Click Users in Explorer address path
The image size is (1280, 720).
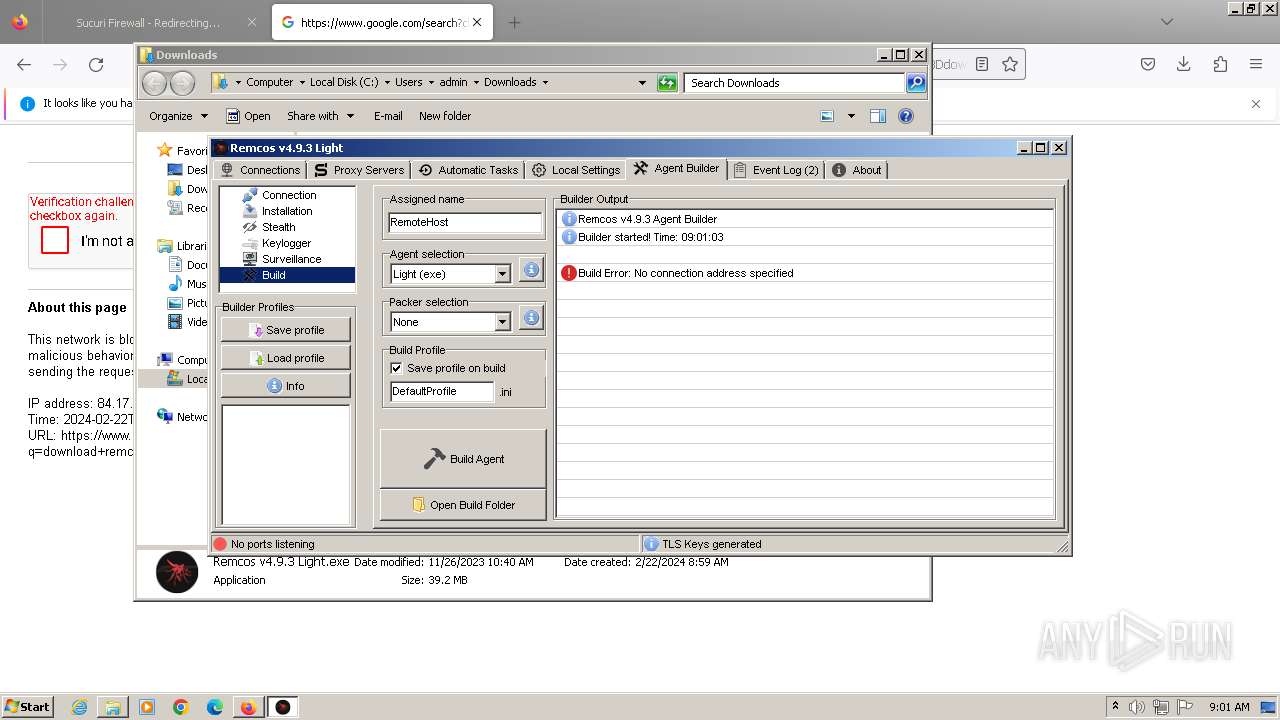point(408,82)
